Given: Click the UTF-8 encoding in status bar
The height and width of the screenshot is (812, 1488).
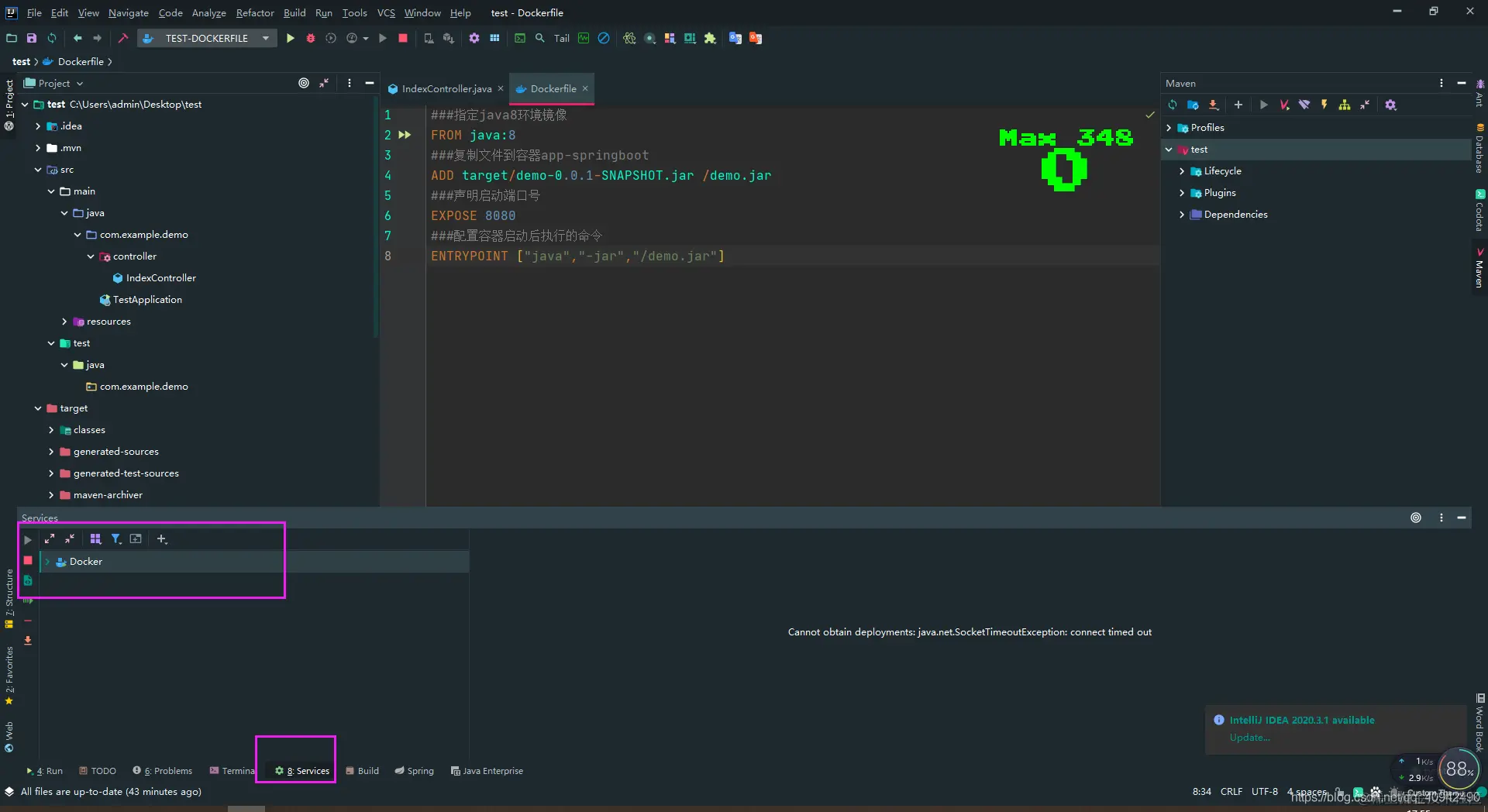Looking at the screenshot, I should coord(1264,792).
